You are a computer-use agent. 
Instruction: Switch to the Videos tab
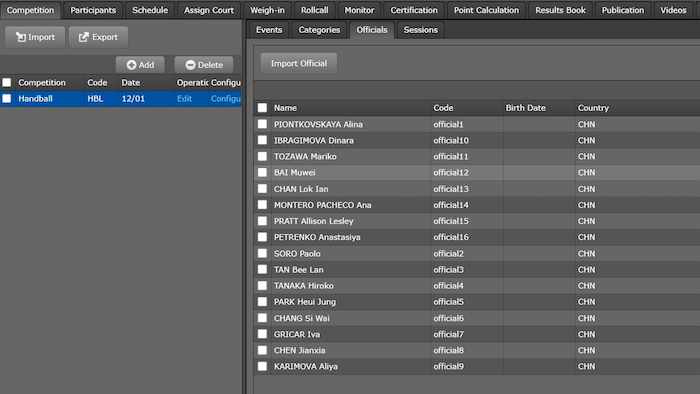(673, 10)
